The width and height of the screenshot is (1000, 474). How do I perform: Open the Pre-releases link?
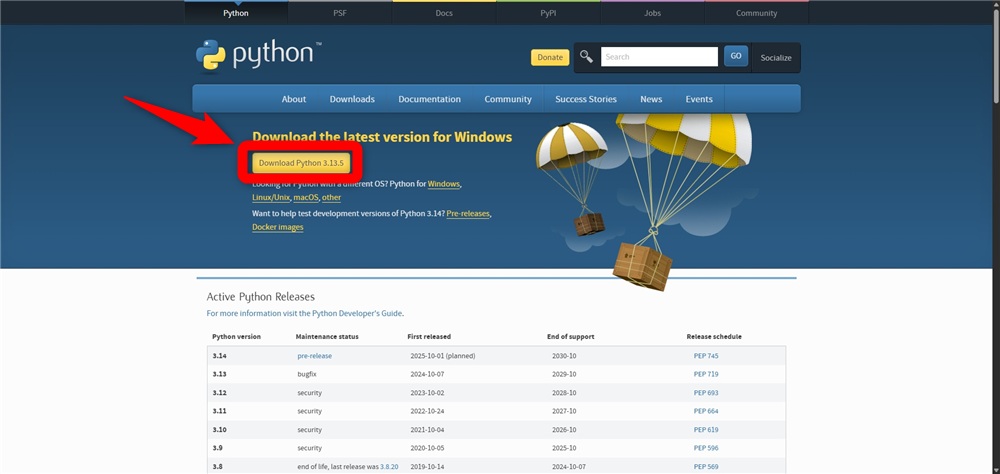coord(468,213)
